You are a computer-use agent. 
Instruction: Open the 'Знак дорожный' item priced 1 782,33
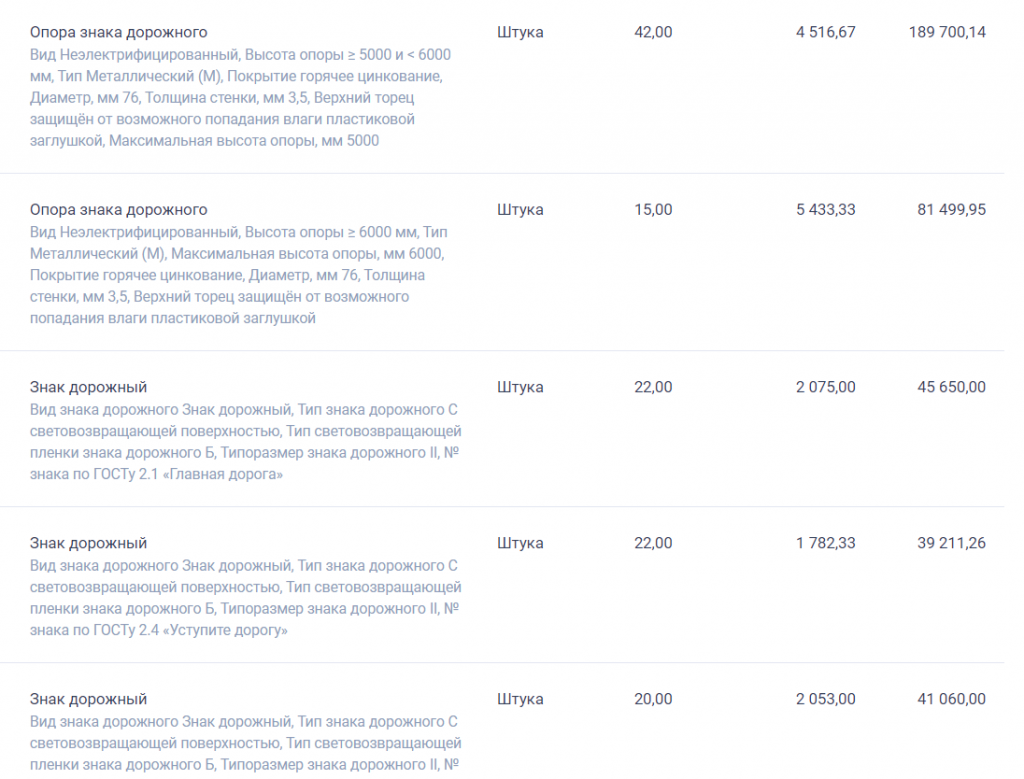click(x=88, y=543)
